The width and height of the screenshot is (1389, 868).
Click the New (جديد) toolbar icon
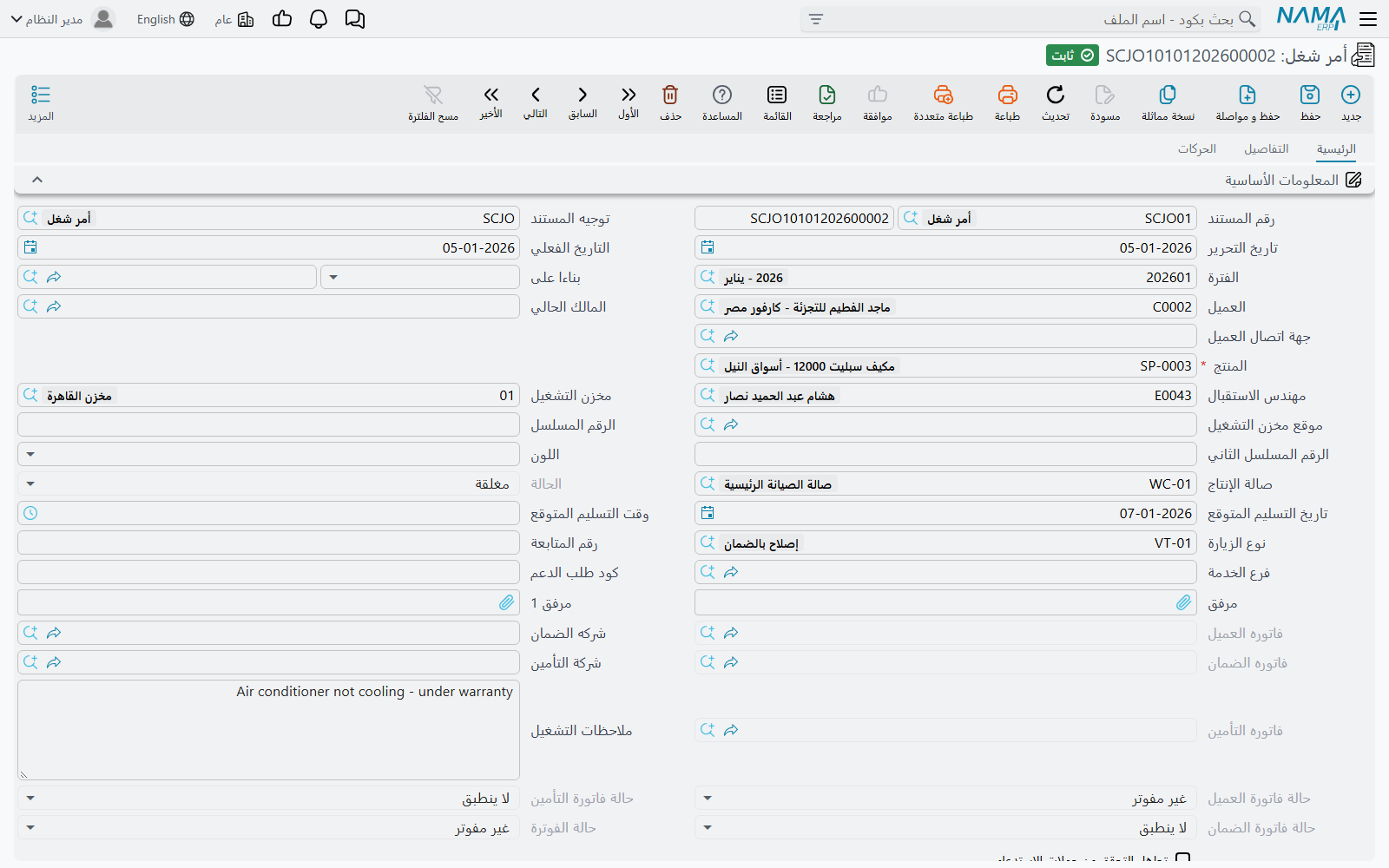(x=1351, y=95)
